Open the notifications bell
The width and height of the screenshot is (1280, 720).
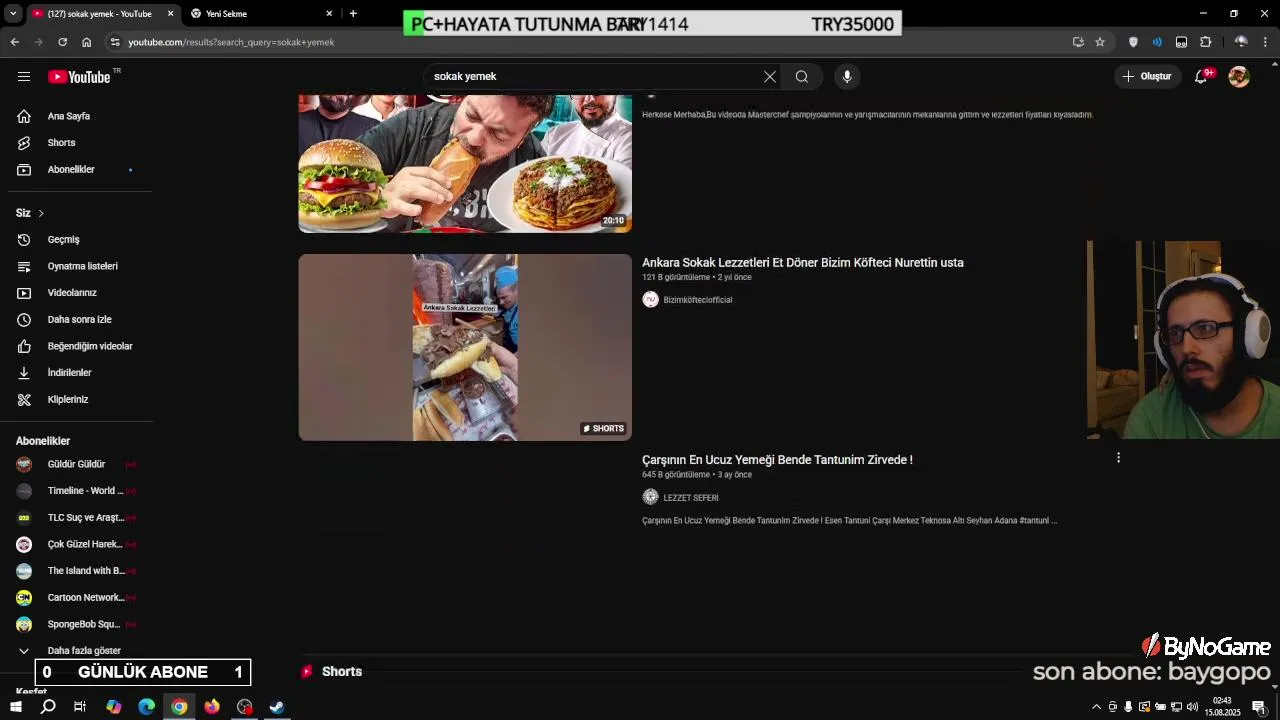1201,76
